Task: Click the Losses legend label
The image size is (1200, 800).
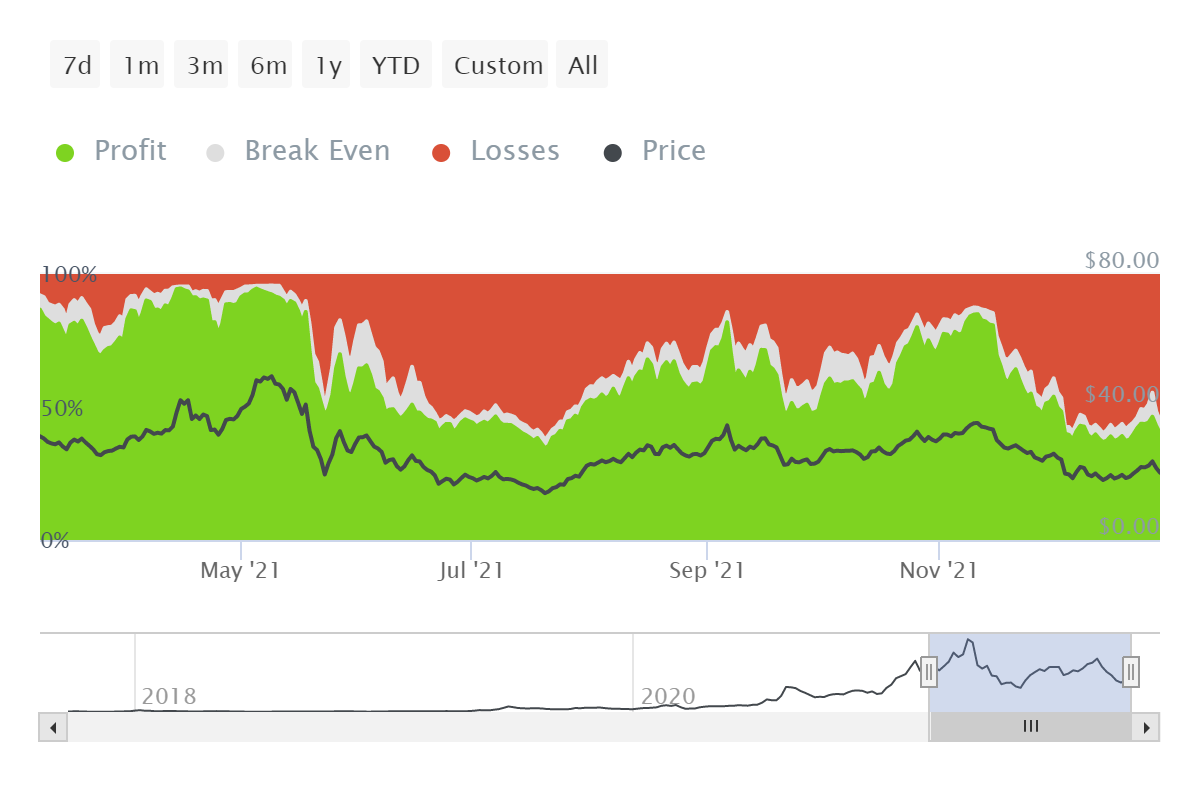Action: (515, 151)
